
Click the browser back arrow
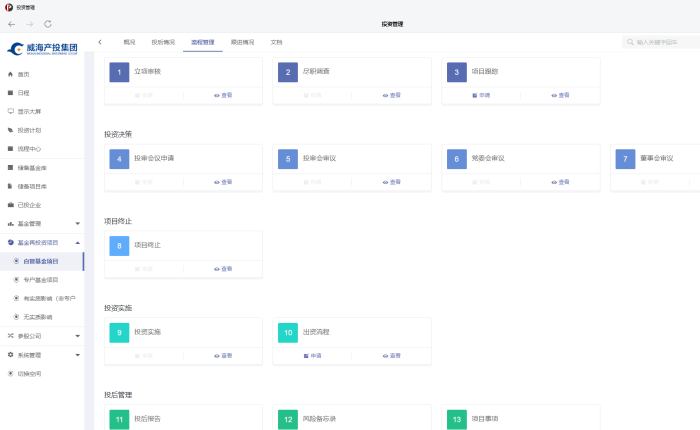[12, 23]
